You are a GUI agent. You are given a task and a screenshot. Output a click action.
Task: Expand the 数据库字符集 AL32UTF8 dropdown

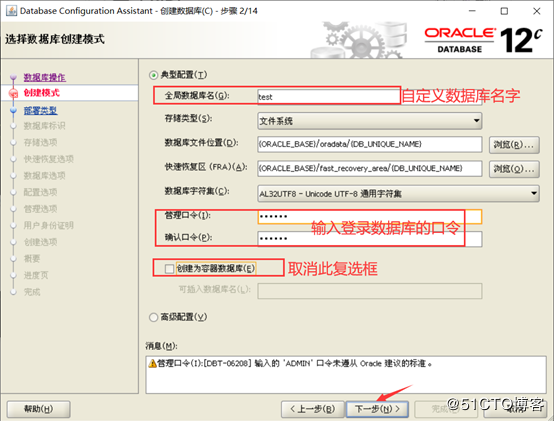398,194
